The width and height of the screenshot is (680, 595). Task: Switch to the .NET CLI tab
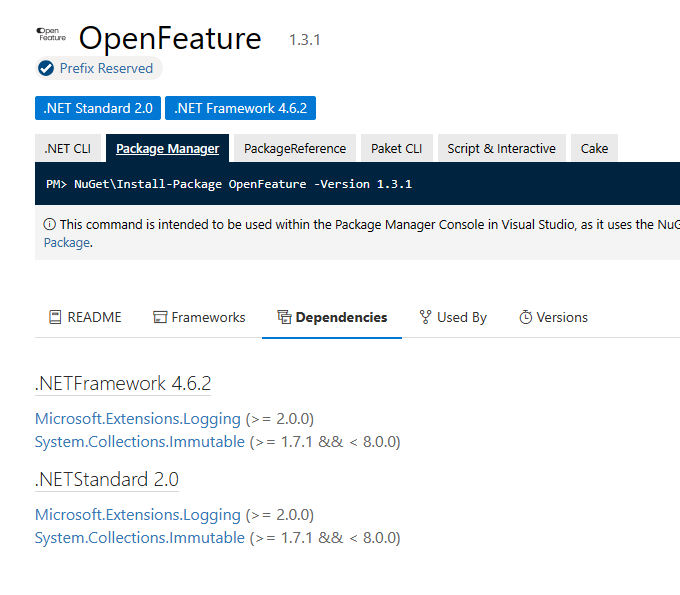click(68, 148)
